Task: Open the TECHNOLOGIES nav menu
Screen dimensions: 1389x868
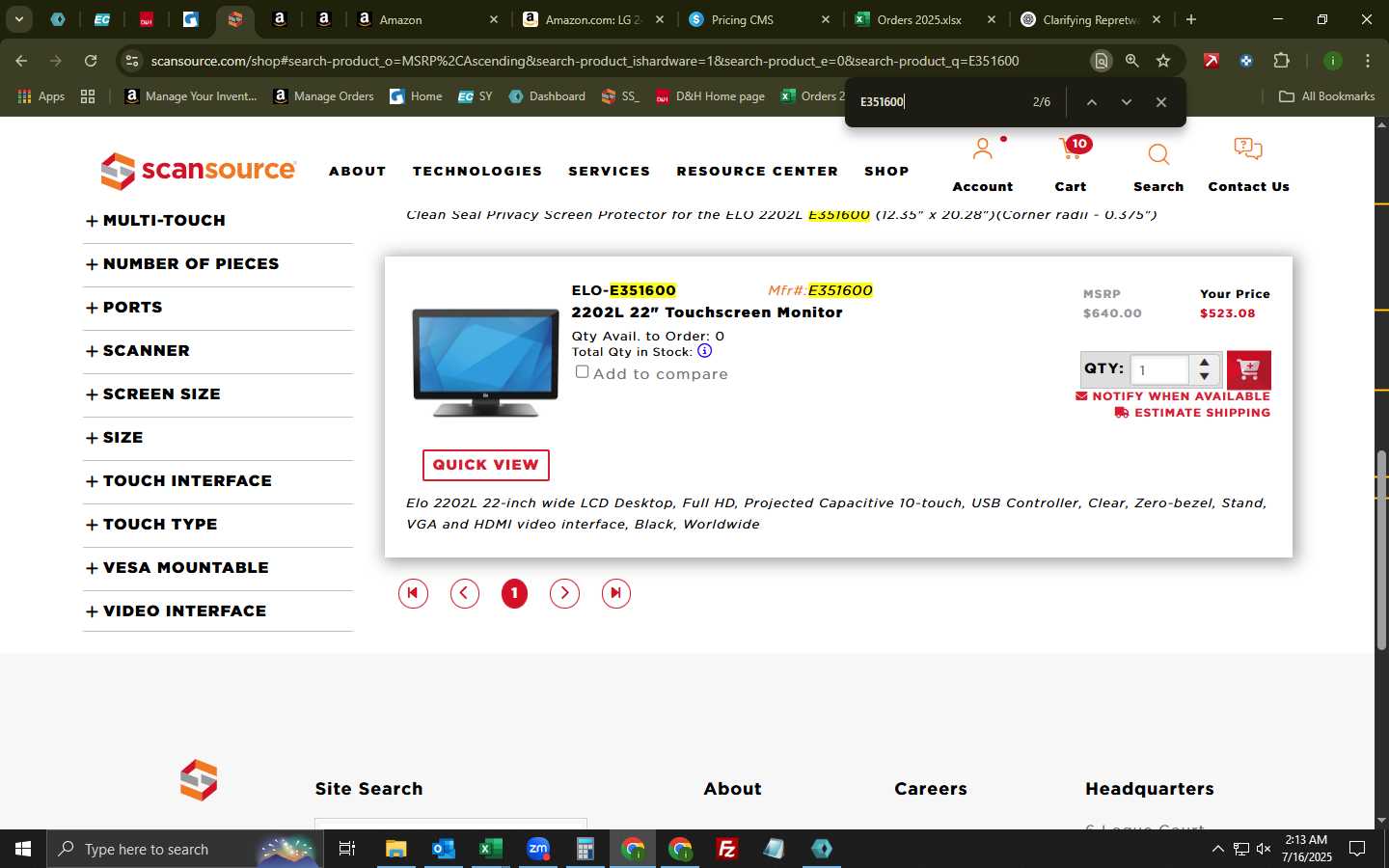Action: [477, 171]
